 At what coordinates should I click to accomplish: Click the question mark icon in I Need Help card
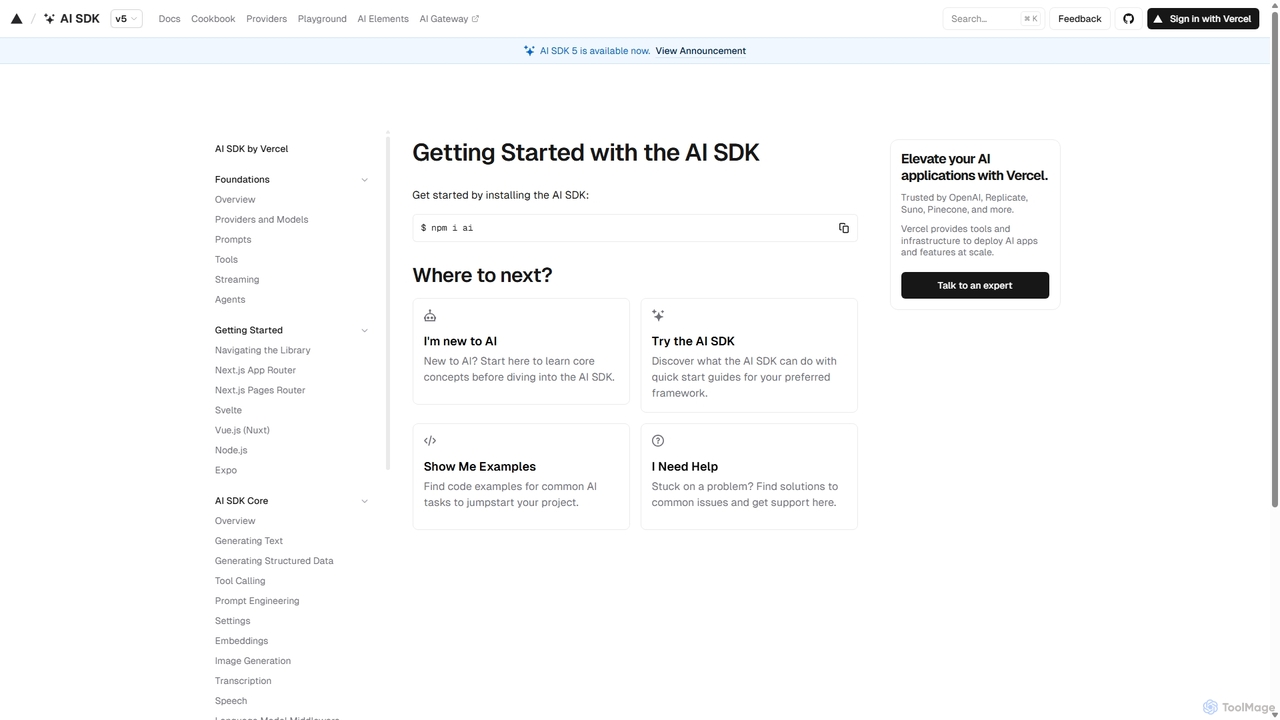coord(658,441)
